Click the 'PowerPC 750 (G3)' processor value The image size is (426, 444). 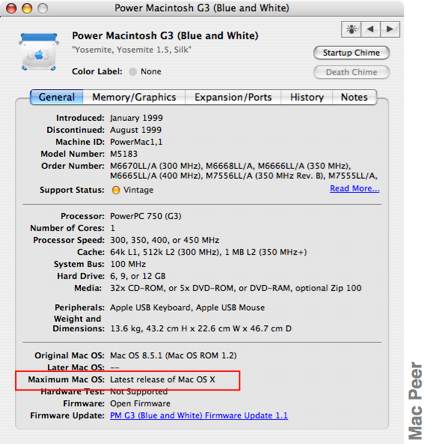click(146, 216)
